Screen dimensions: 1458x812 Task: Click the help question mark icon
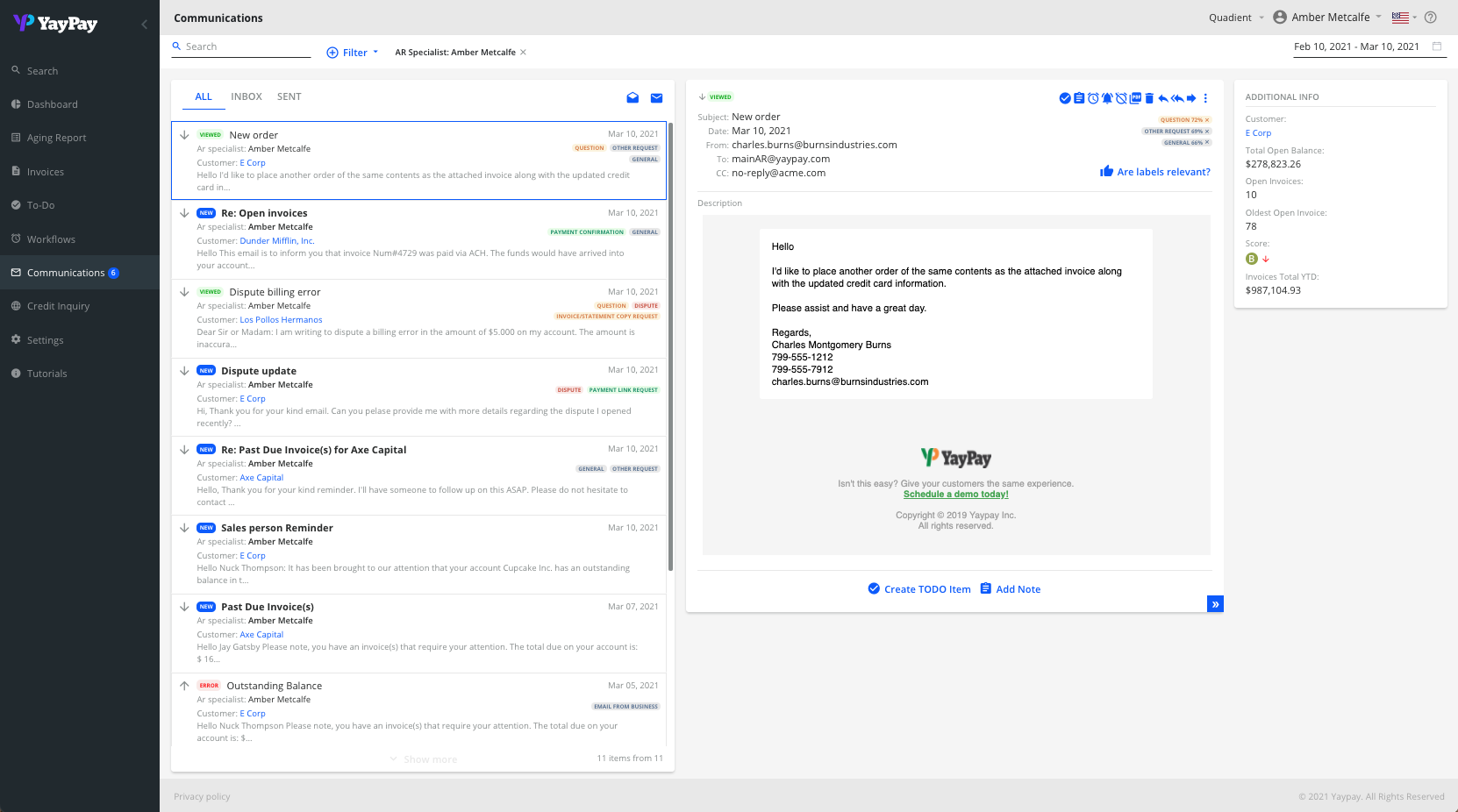click(x=1431, y=18)
